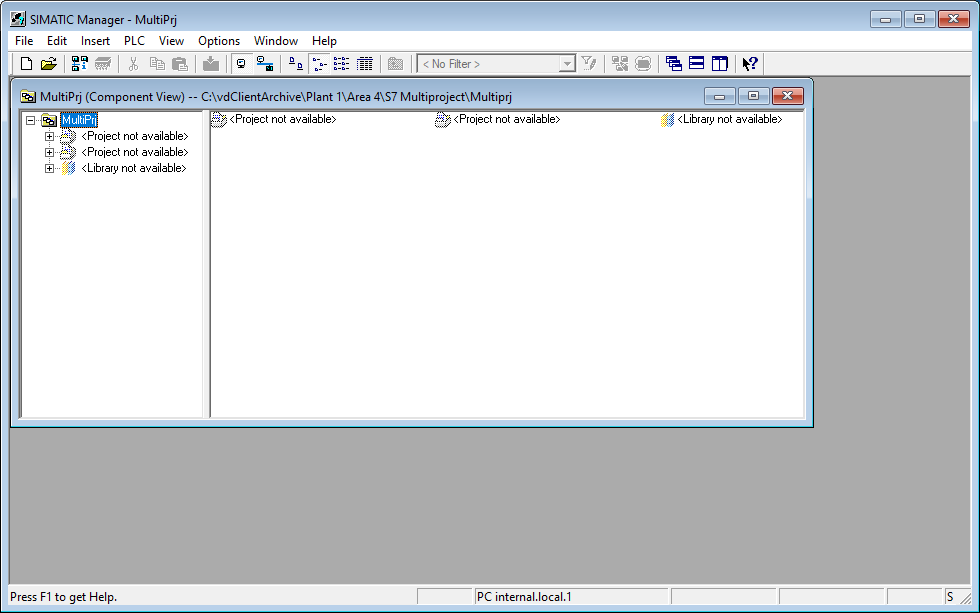
Task: Click the Help arrow-question-mark icon
Action: pyautogui.click(x=749, y=63)
